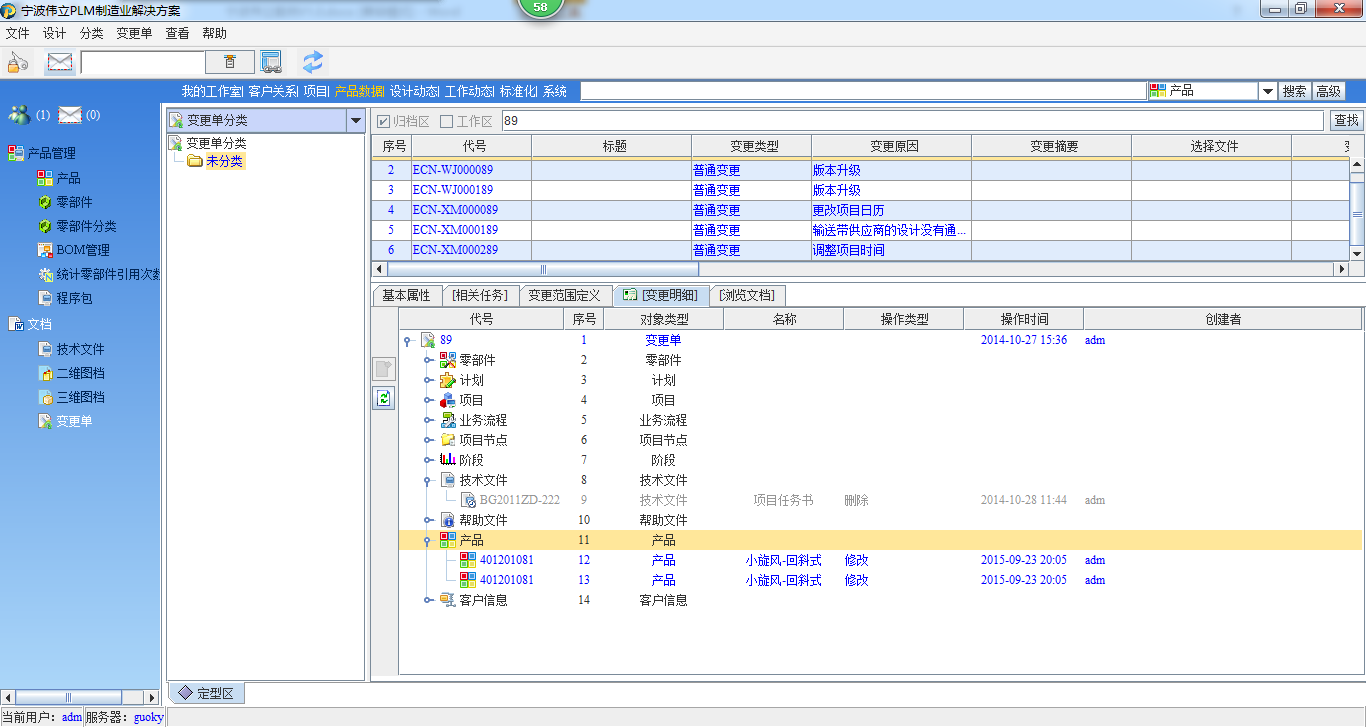1366x727 pixels.
Task: Click the blue refresh arrows toolbar icon
Action: pyautogui.click(x=313, y=62)
